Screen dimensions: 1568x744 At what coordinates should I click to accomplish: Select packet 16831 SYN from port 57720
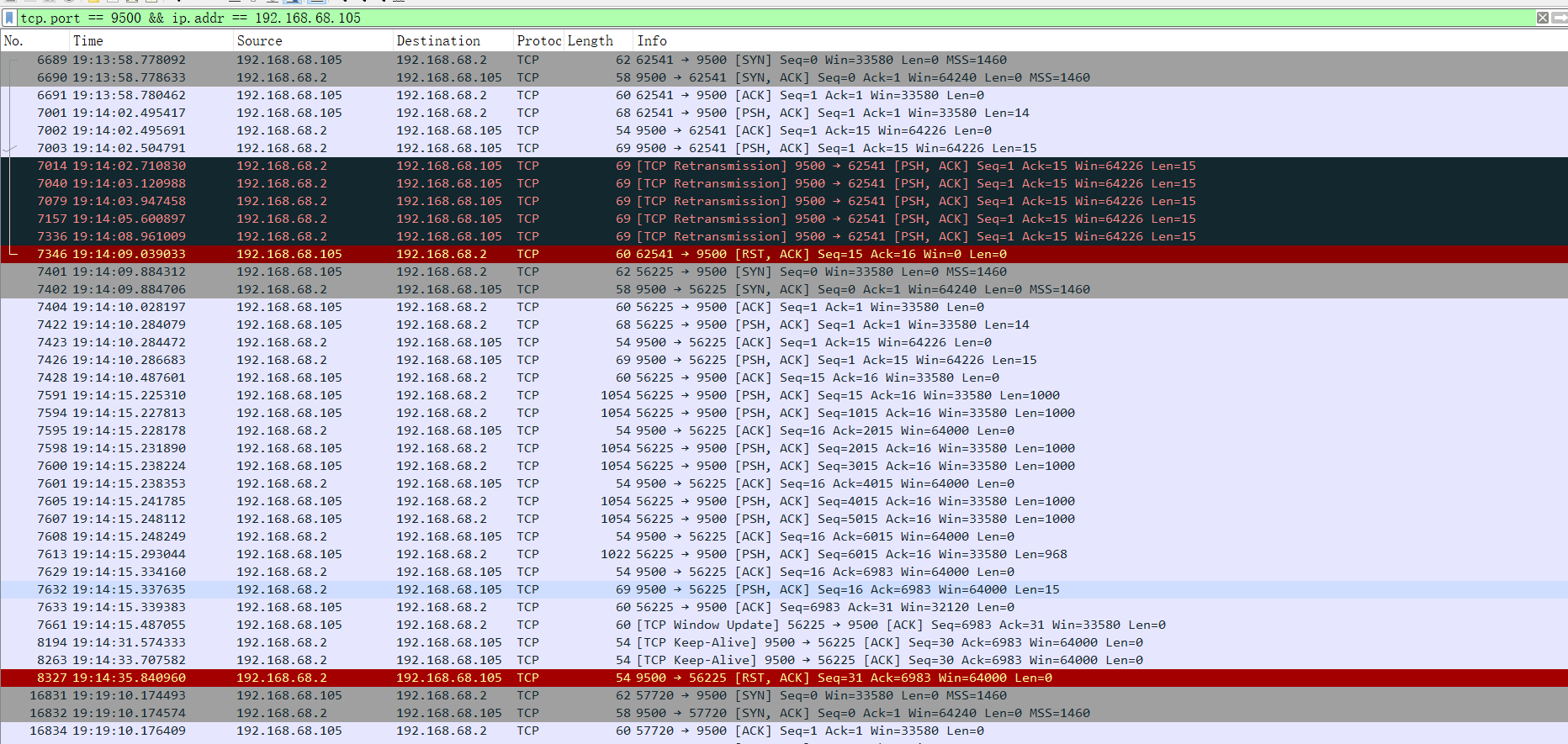[x=784, y=695]
